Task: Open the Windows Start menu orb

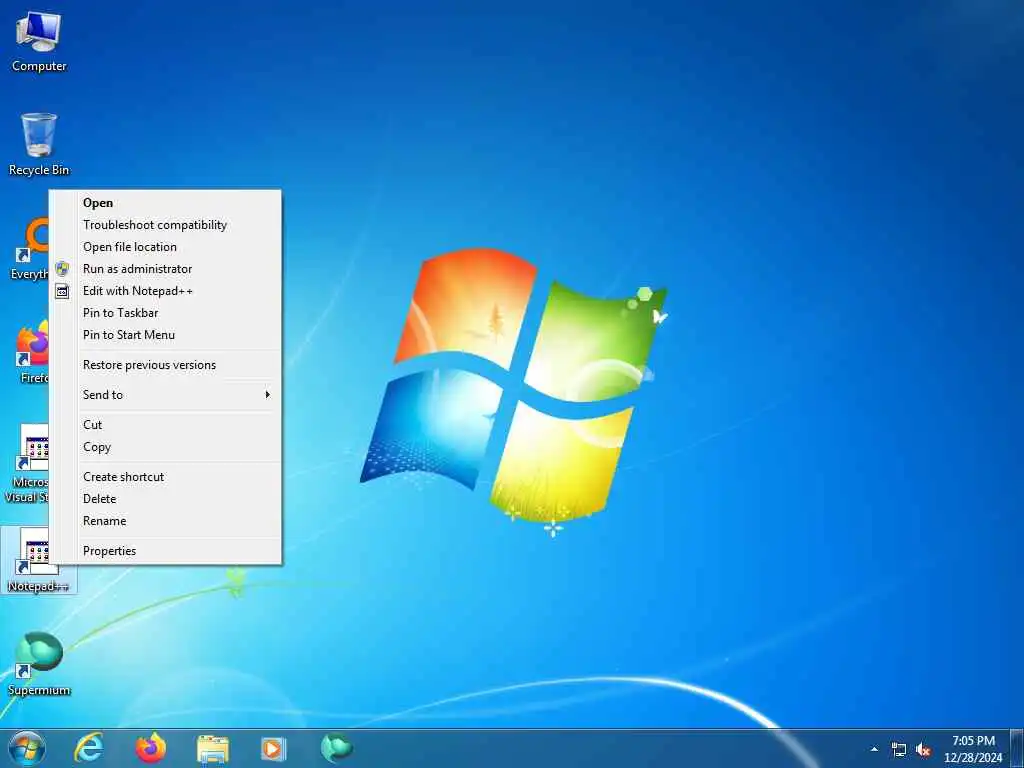Action: pos(27,748)
